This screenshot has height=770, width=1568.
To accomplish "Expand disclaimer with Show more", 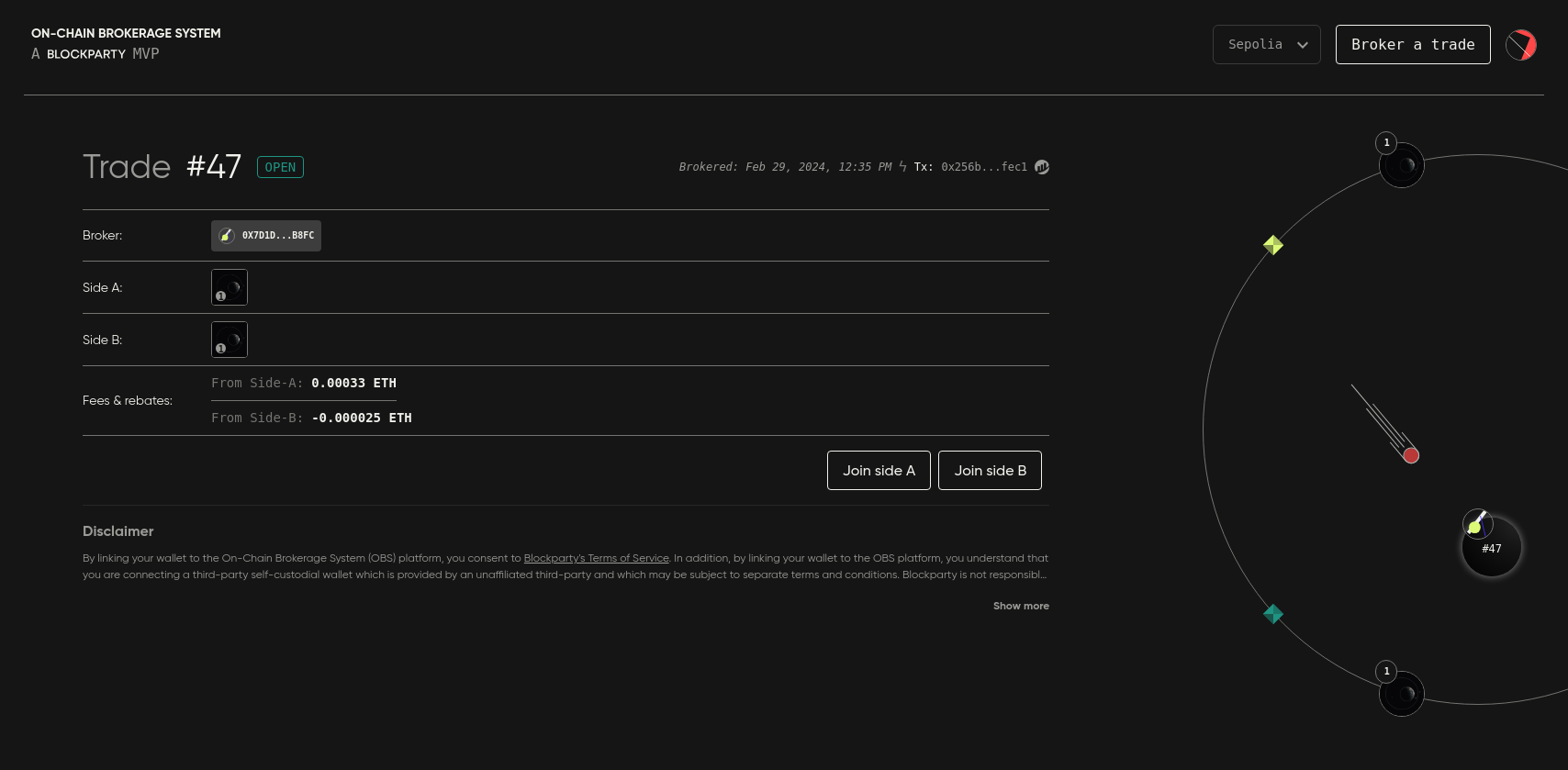I will 1020,606.
